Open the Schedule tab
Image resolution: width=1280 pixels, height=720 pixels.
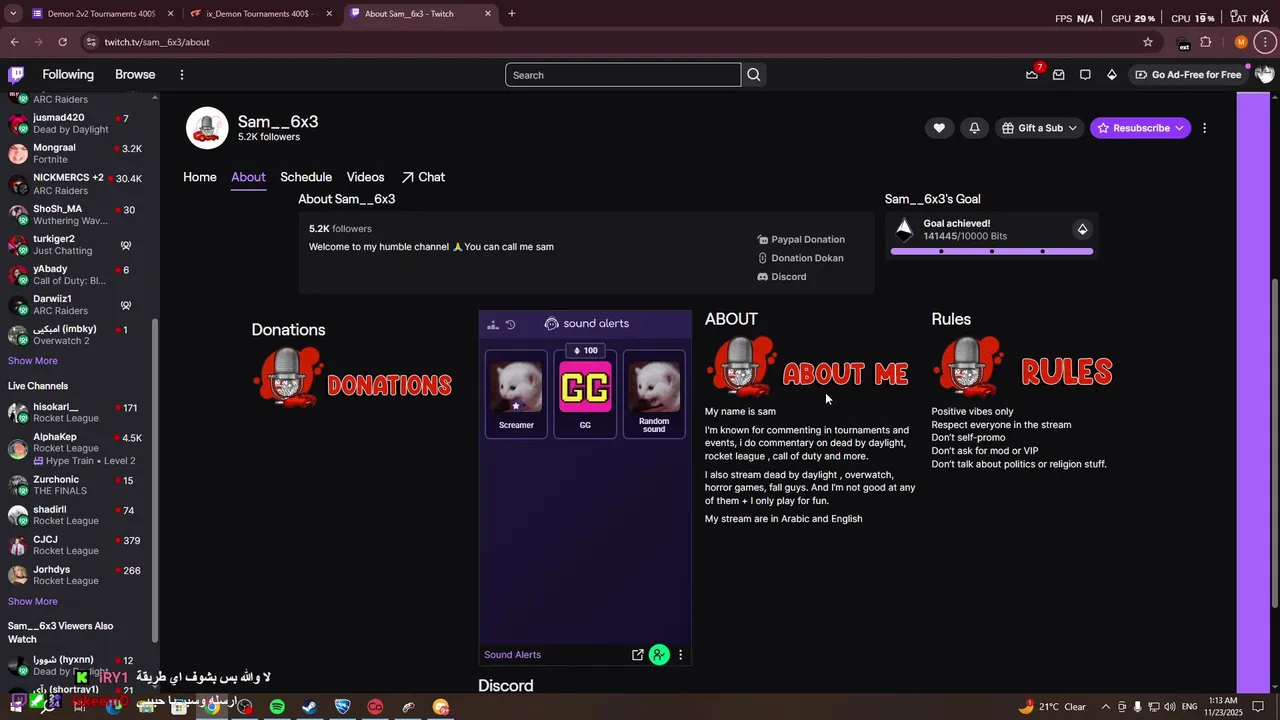306,177
